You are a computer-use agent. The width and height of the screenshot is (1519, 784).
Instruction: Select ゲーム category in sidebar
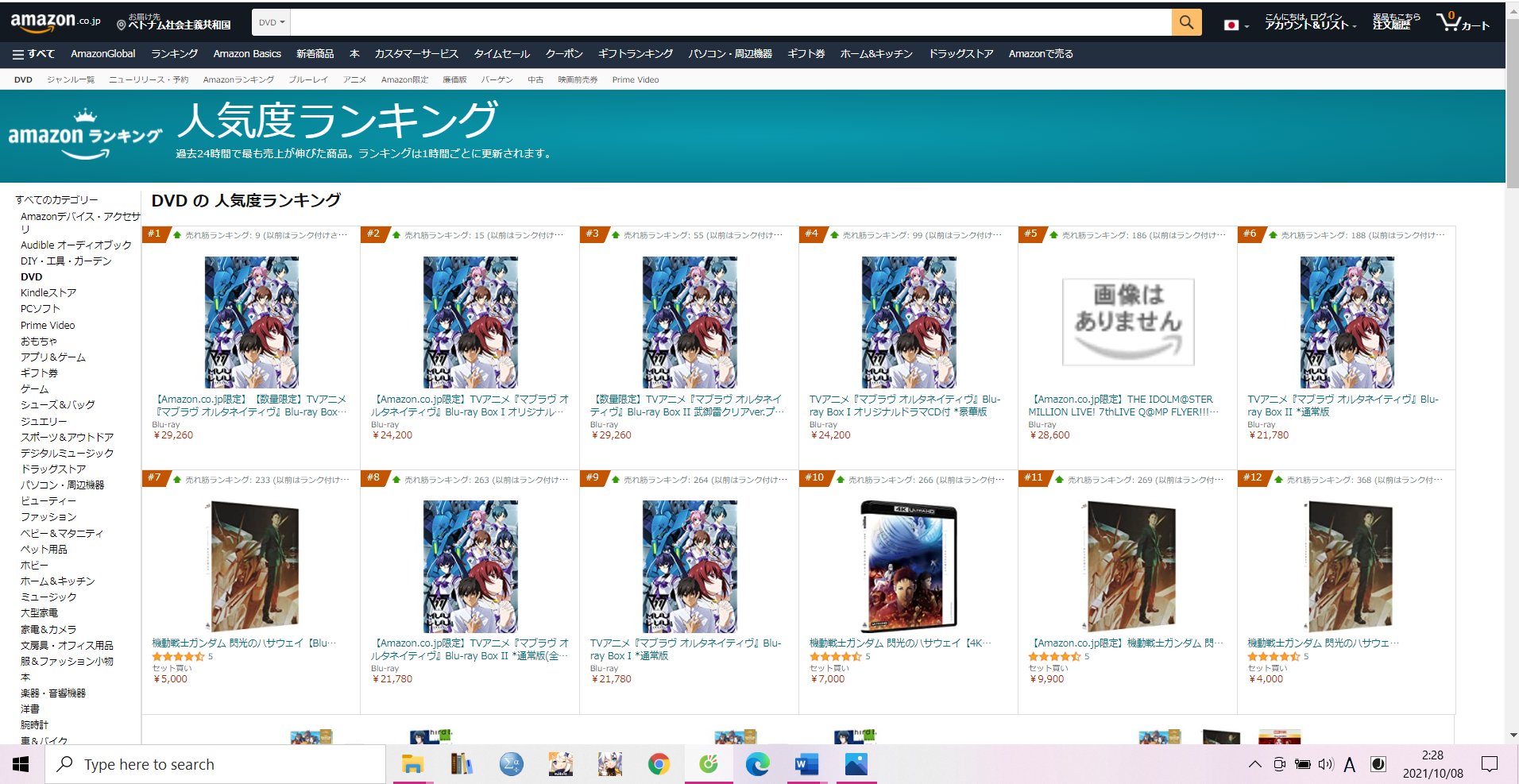click(35, 389)
